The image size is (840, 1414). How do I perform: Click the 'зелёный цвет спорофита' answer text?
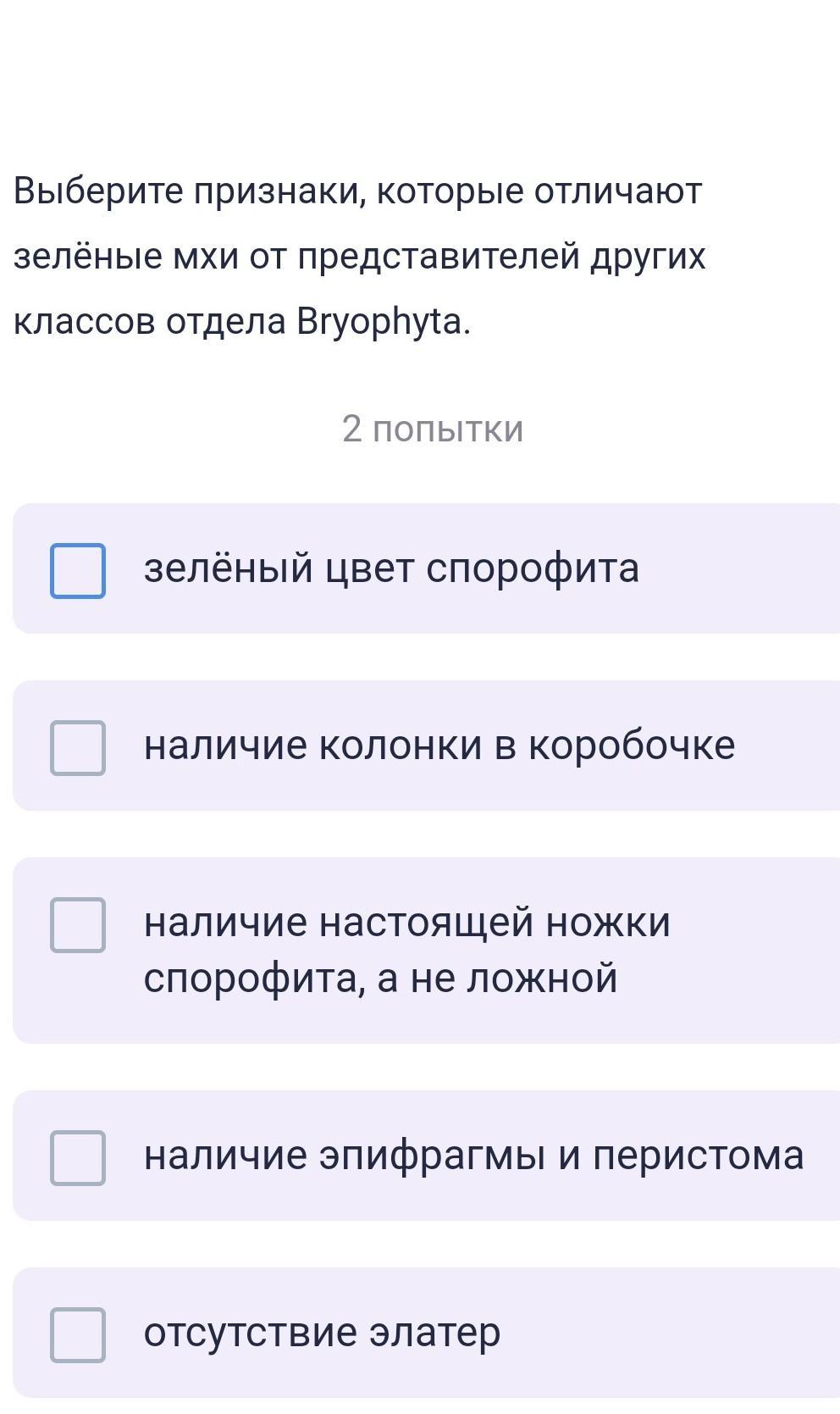click(391, 568)
